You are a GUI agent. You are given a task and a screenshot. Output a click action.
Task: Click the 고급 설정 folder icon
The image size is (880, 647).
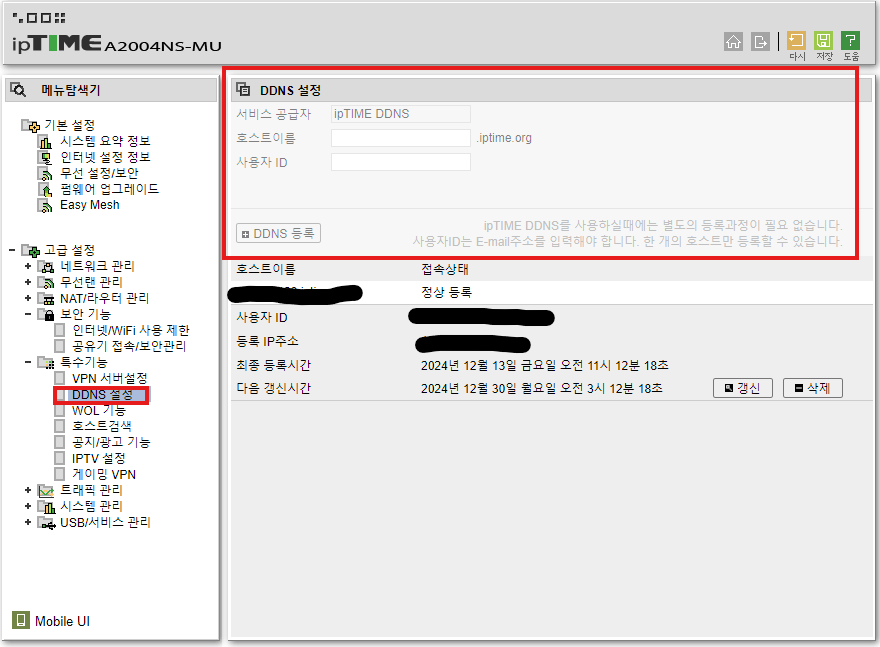coord(31,250)
